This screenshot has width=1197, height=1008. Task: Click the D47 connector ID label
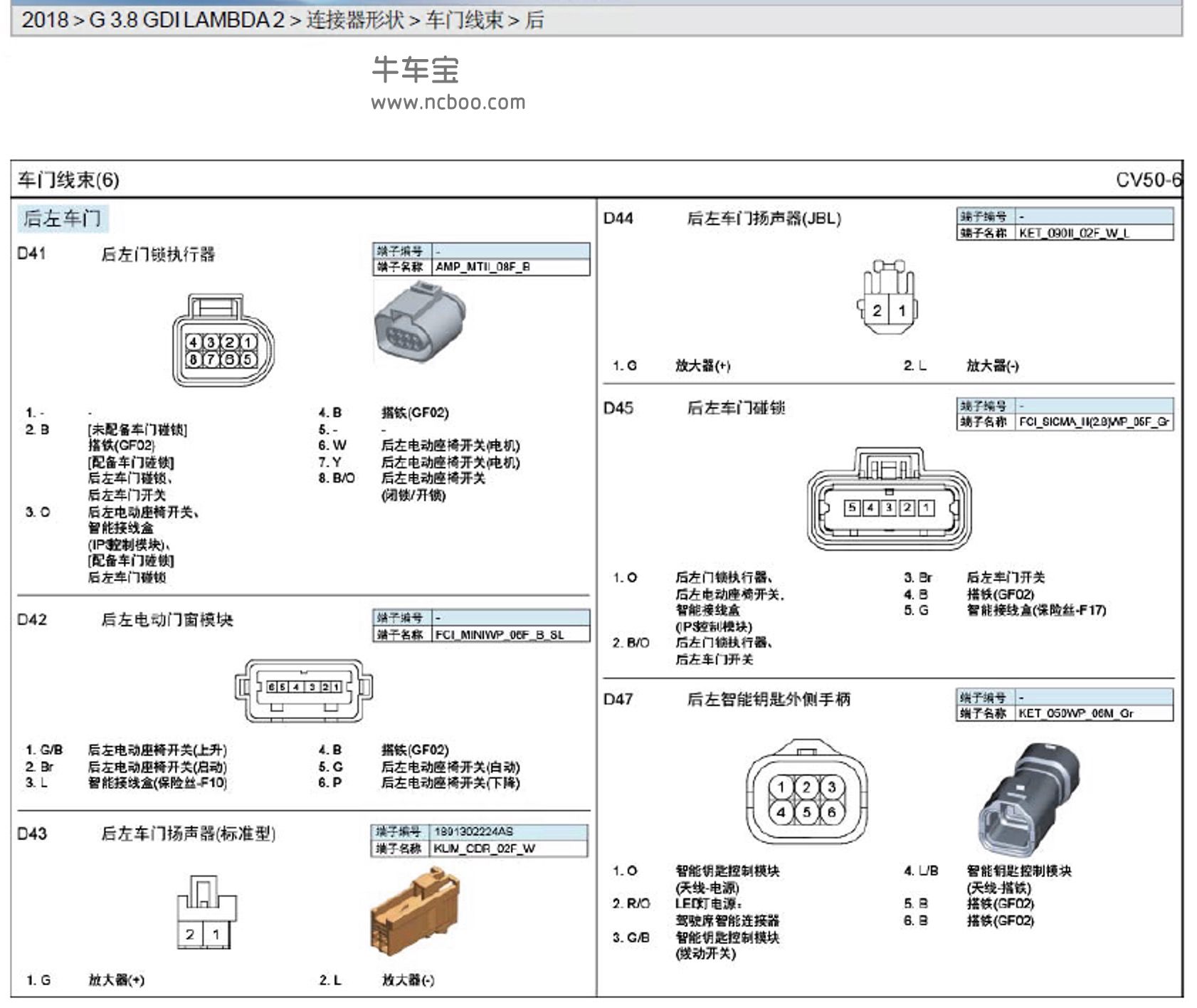[618, 698]
